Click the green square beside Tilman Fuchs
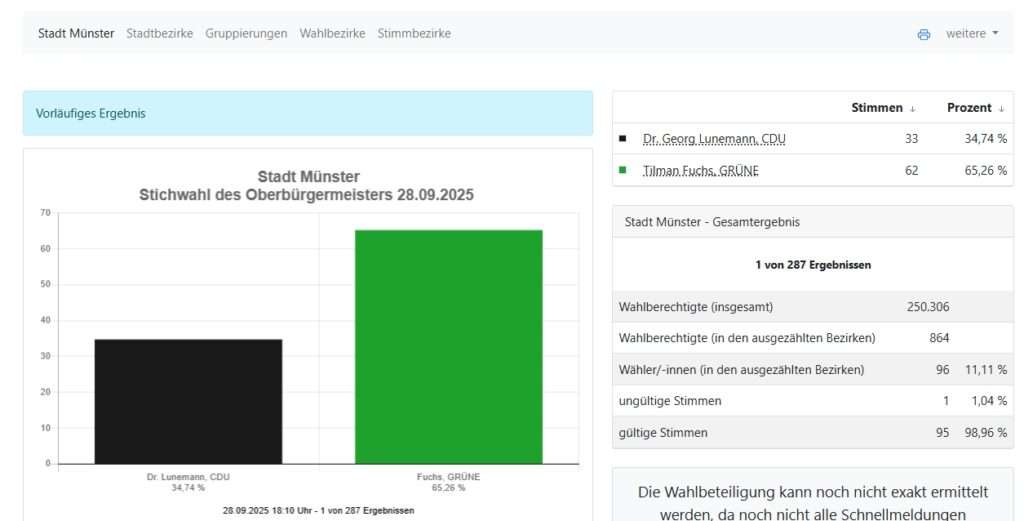 tap(623, 170)
